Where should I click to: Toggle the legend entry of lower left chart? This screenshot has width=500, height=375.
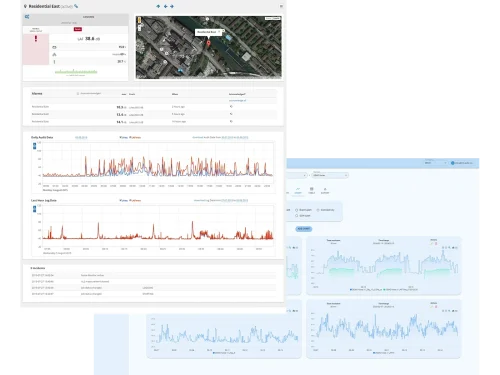(224, 353)
